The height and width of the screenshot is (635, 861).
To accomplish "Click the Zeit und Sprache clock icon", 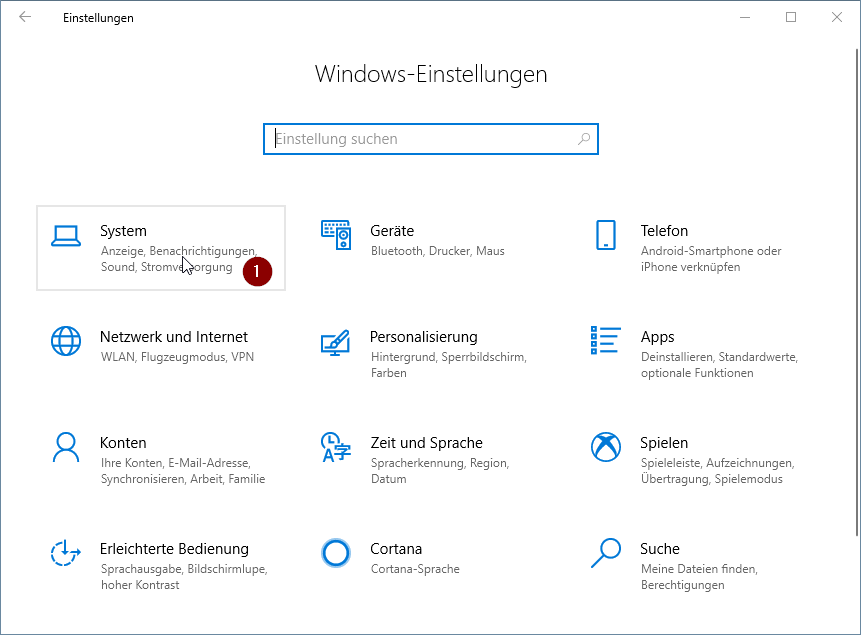I will click(x=336, y=447).
